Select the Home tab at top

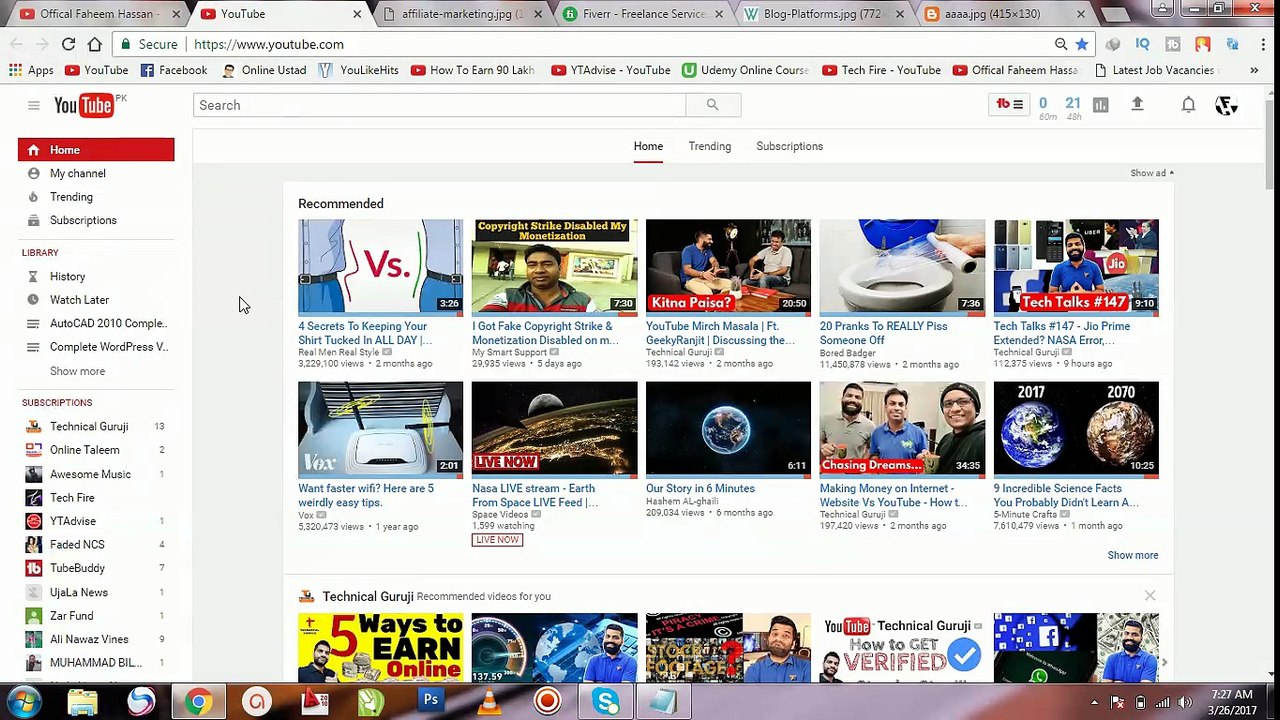pyautogui.click(x=648, y=146)
